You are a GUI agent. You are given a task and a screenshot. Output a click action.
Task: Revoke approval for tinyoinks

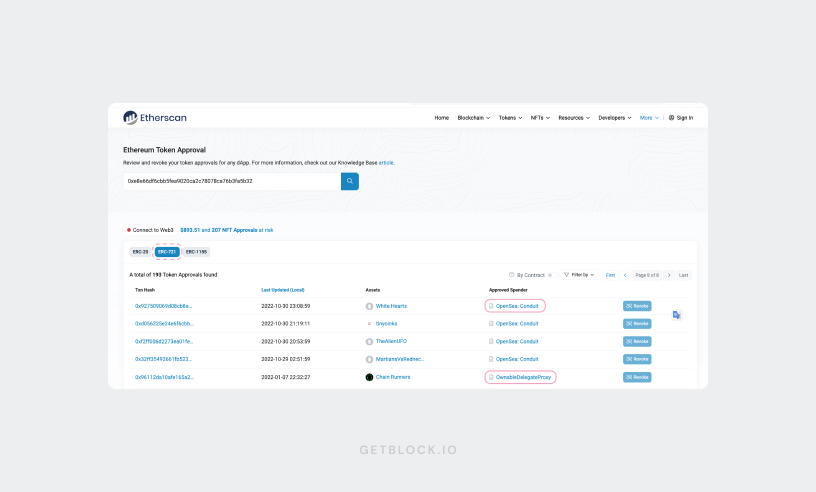click(x=637, y=324)
